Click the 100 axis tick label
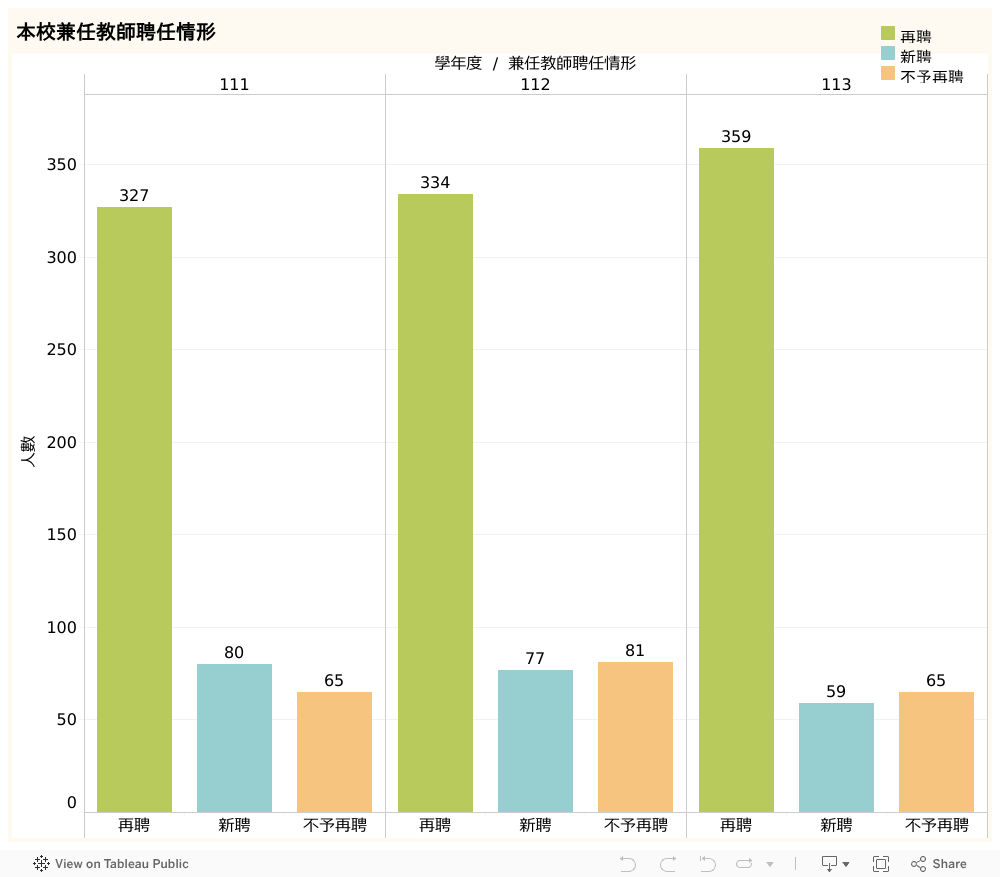1000x877 pixels. coord(62,628)
